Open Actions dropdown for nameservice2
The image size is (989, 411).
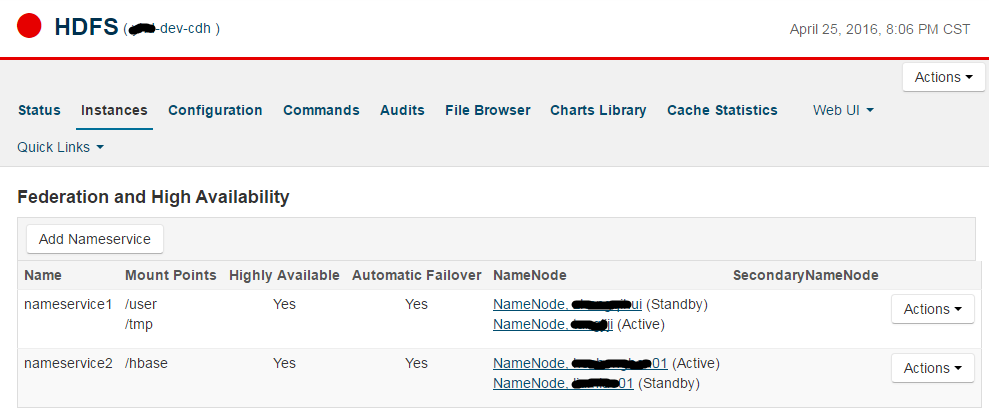point(932,368)
